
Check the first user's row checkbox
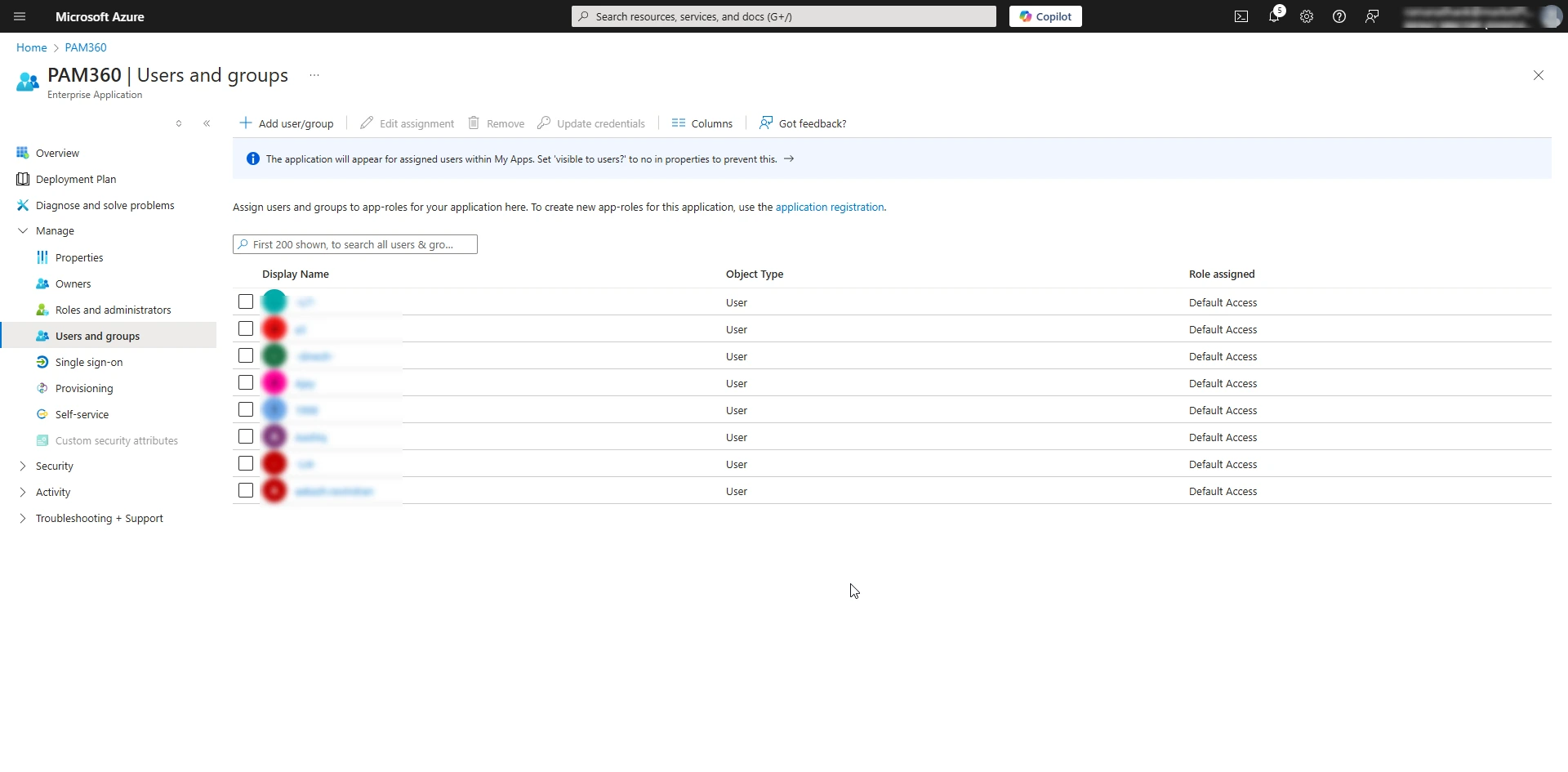[x=245, y=301]
